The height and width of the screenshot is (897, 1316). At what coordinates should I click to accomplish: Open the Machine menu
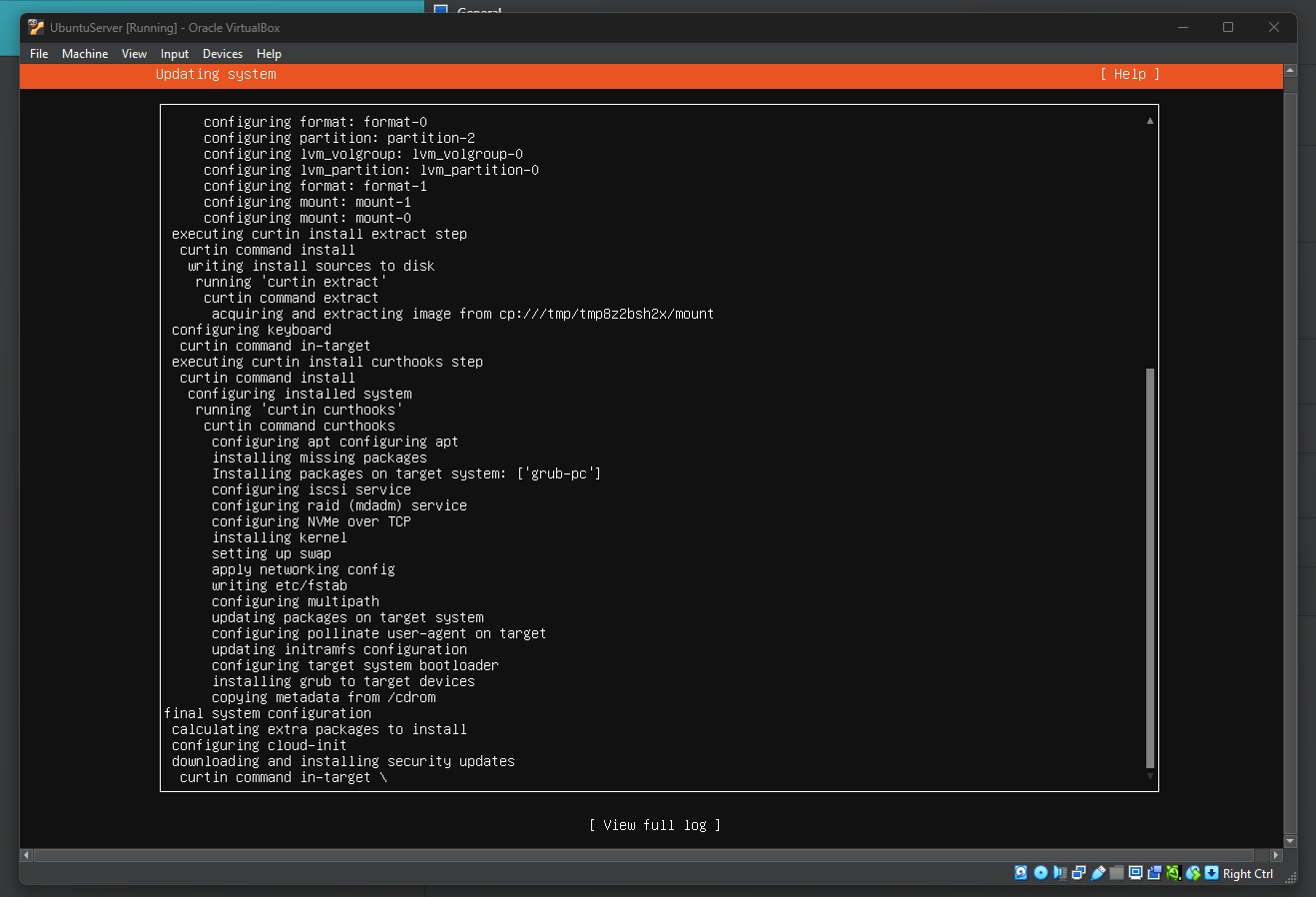[x=85, y=53]
